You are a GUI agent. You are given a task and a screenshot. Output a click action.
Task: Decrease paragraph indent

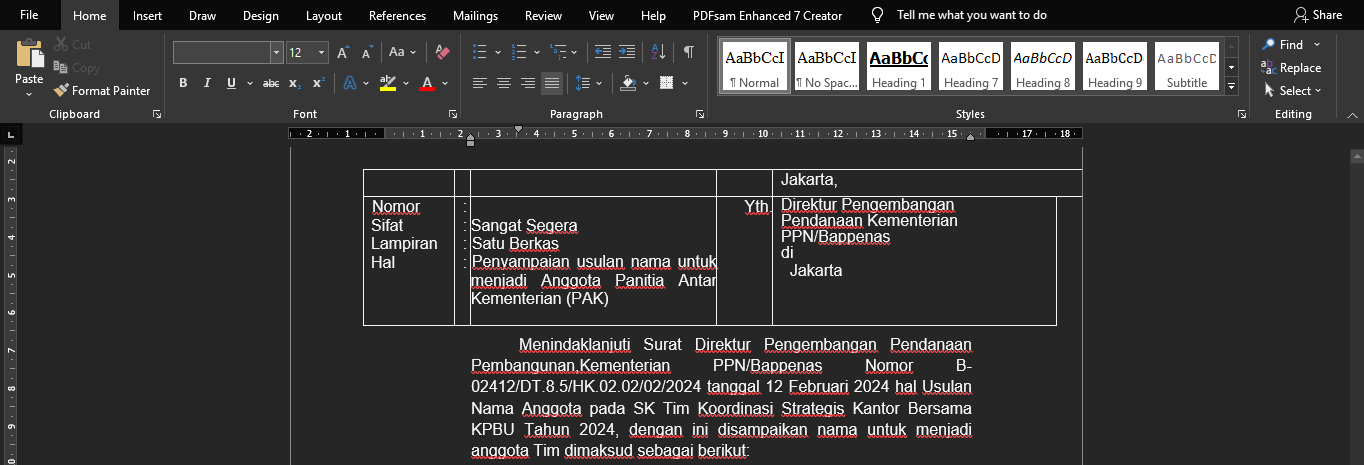pyautogui.click(x=603, y=52)
